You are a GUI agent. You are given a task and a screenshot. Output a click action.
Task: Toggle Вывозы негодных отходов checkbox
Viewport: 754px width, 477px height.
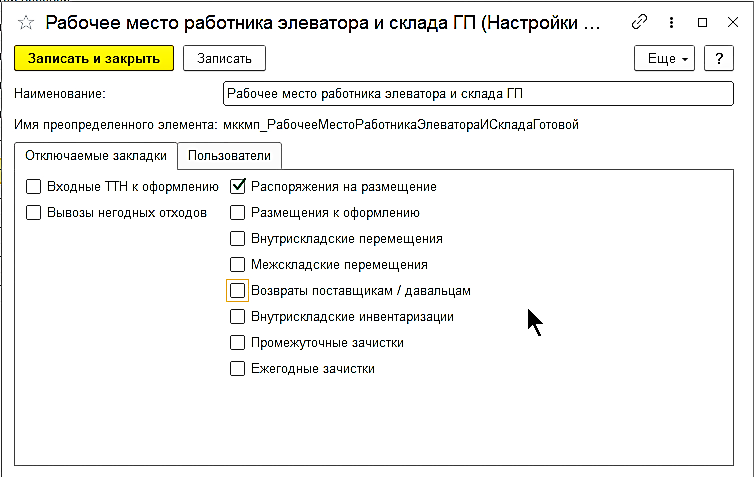[x=34, y=212]
